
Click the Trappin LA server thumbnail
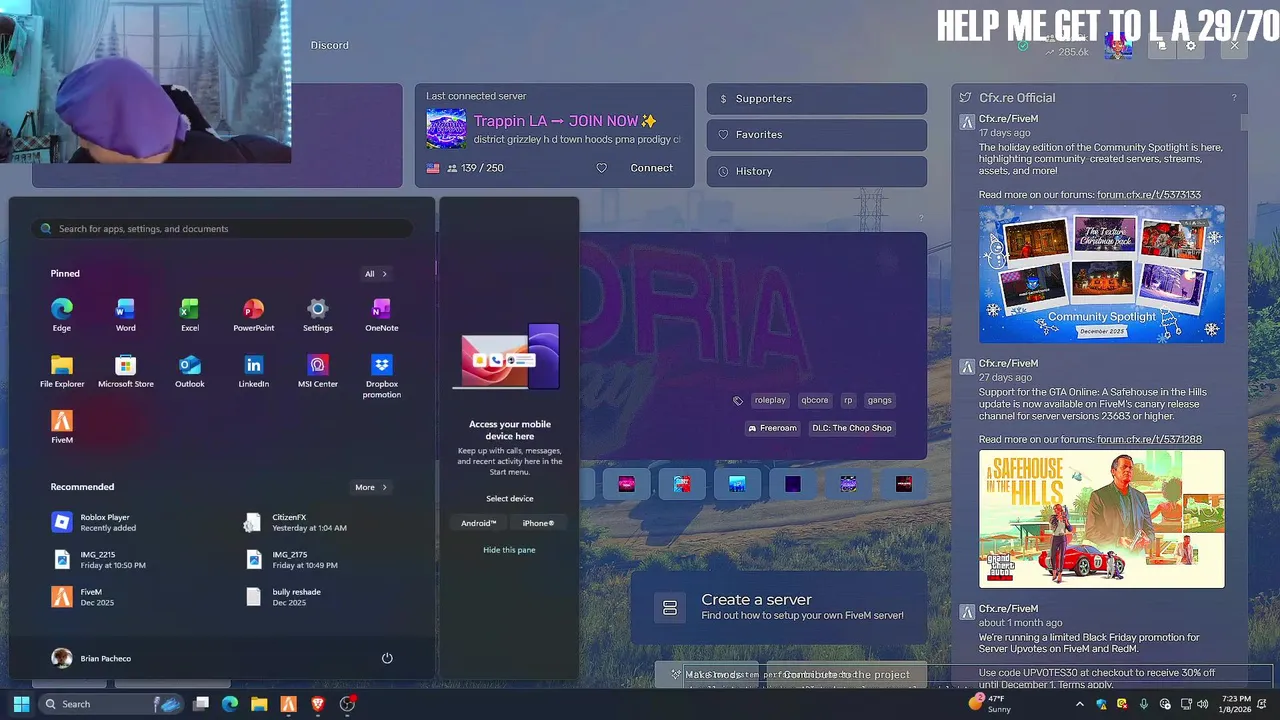pyautogui.click(x=446, y=129)
